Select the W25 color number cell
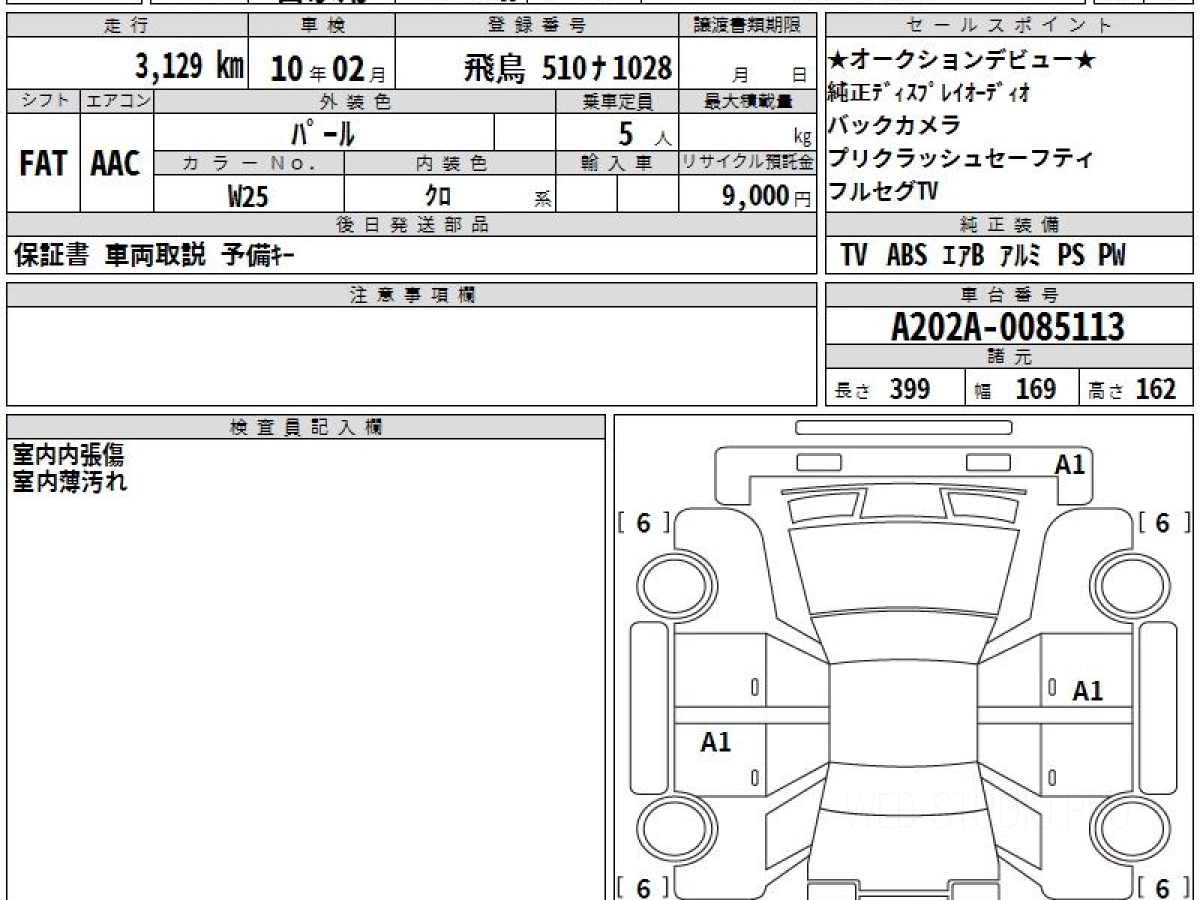This screenshot has width=1200, height=900. pyautogui.click(x=248, y=197)
